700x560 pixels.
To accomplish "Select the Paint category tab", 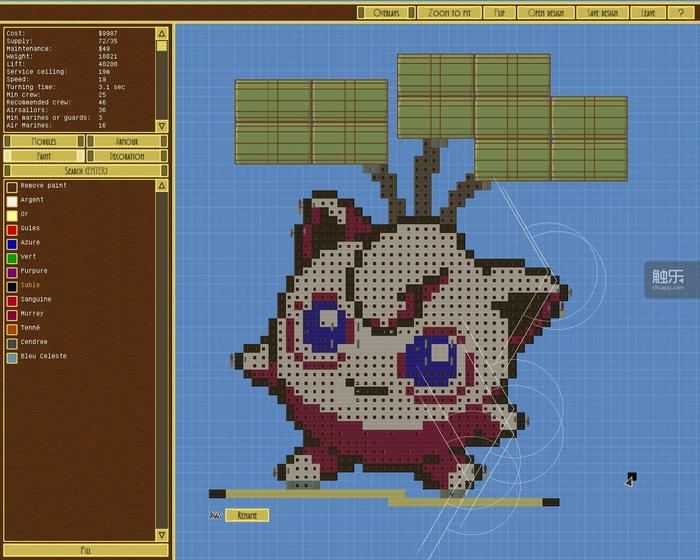I will pyautogui.click(x=43, y=156).
